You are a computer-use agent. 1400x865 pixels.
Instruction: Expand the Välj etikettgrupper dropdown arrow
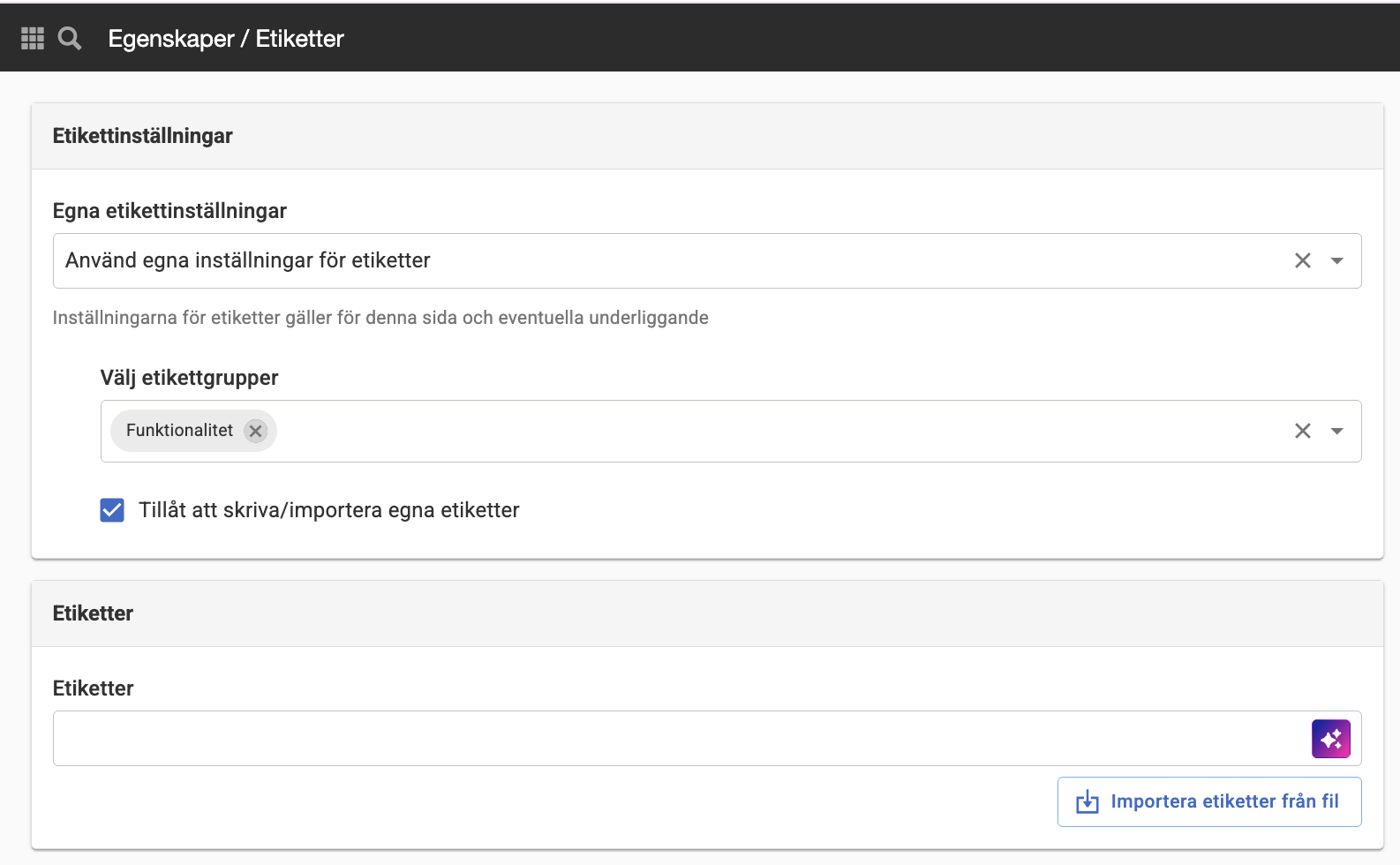(1337, 431)
